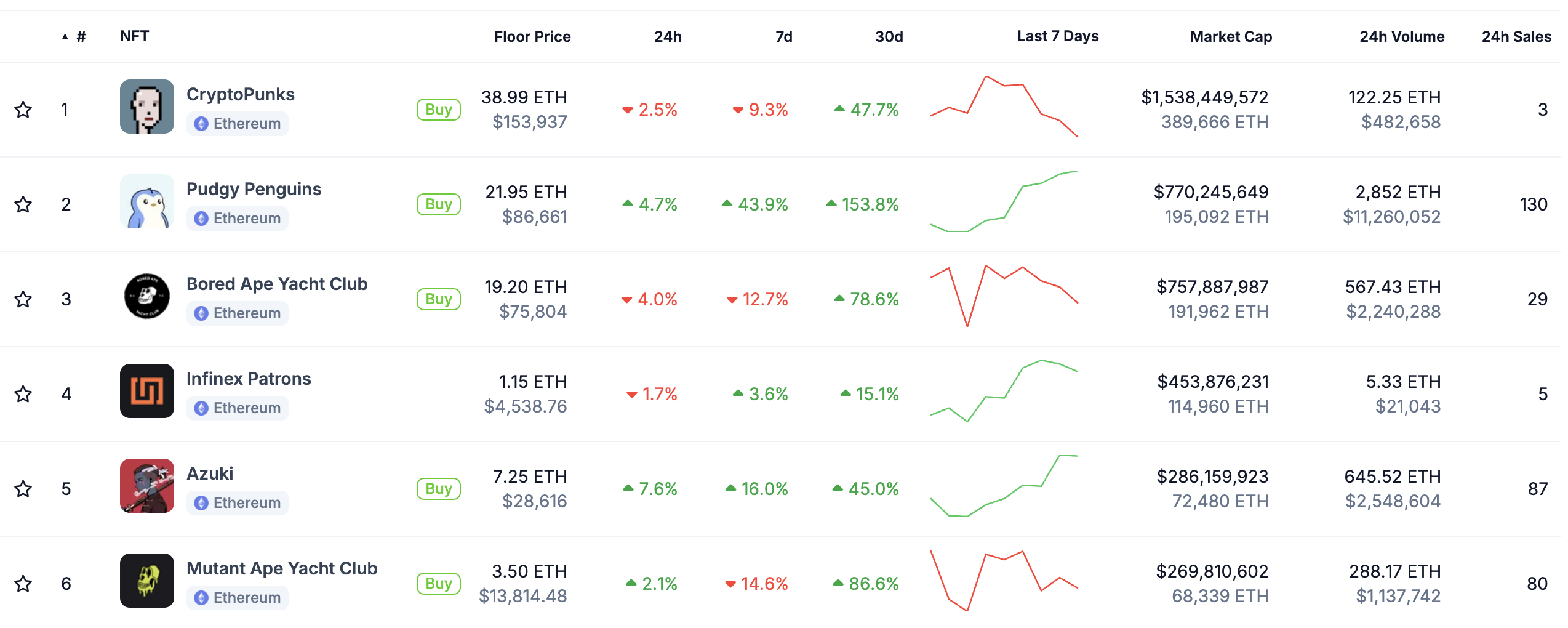
Task: Open the Azuki collection thumbnail
Action: (146, 486)
